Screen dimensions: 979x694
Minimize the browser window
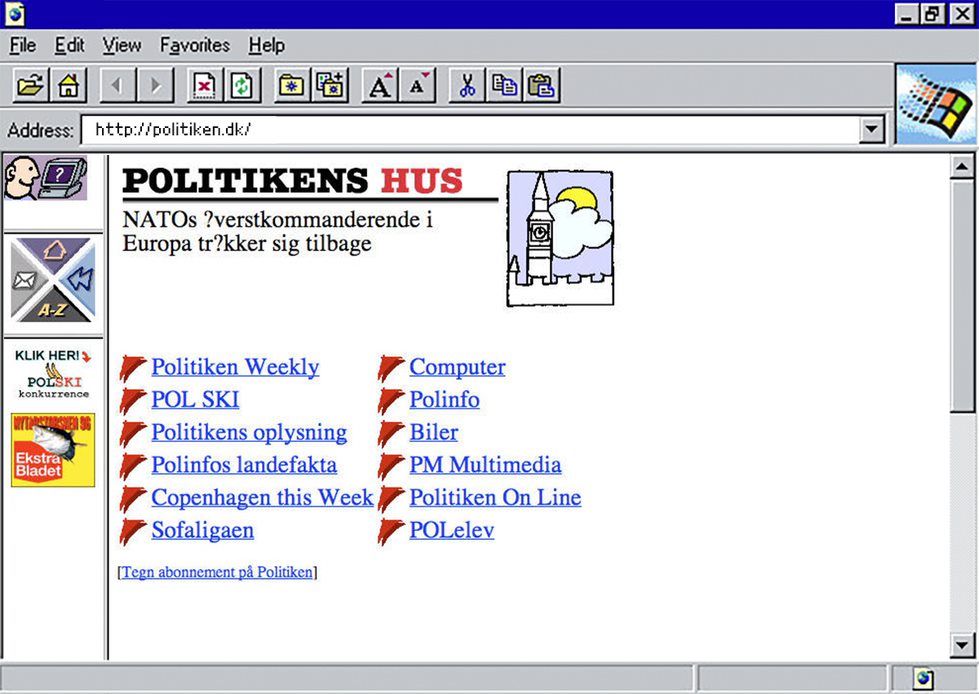[906, 14]
